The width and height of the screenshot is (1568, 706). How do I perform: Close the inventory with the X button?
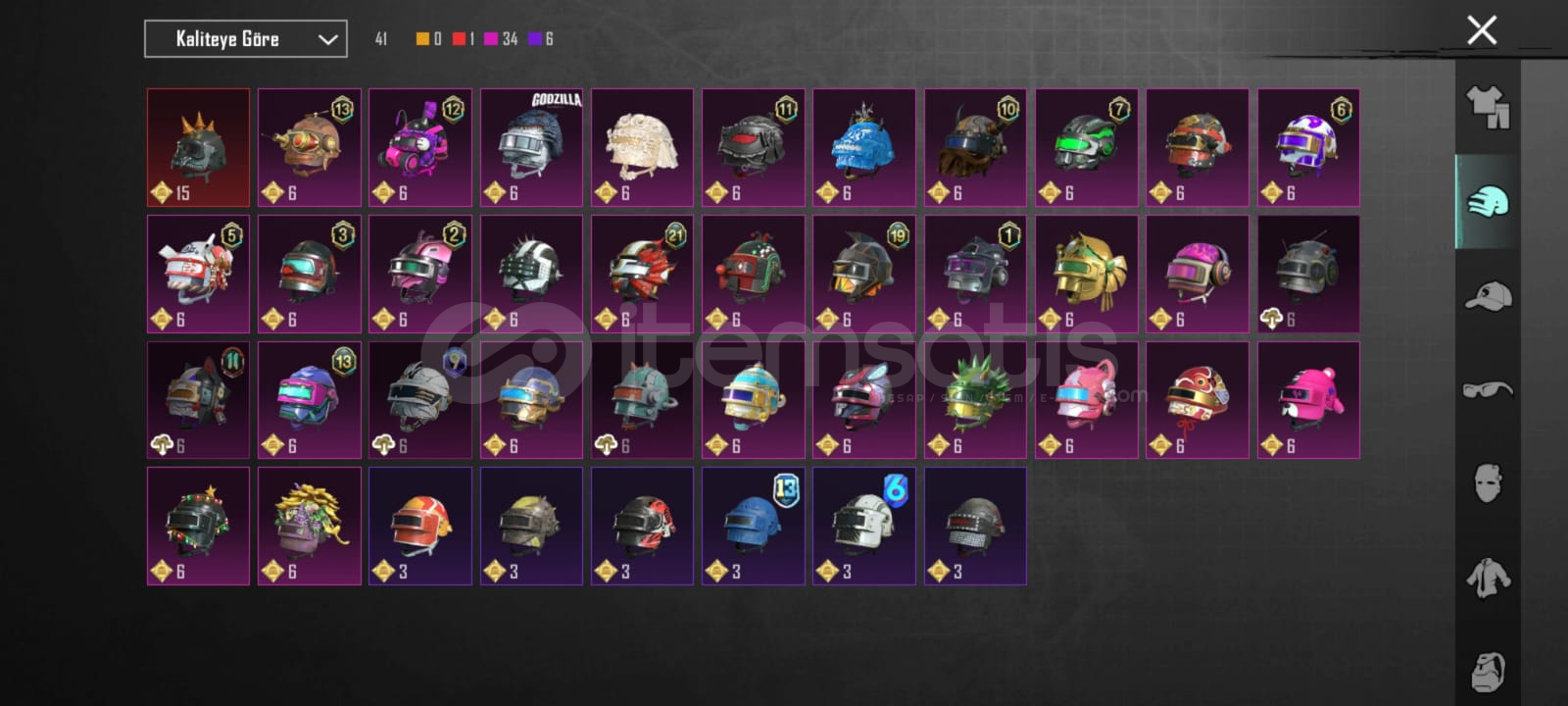(1482, 30)
